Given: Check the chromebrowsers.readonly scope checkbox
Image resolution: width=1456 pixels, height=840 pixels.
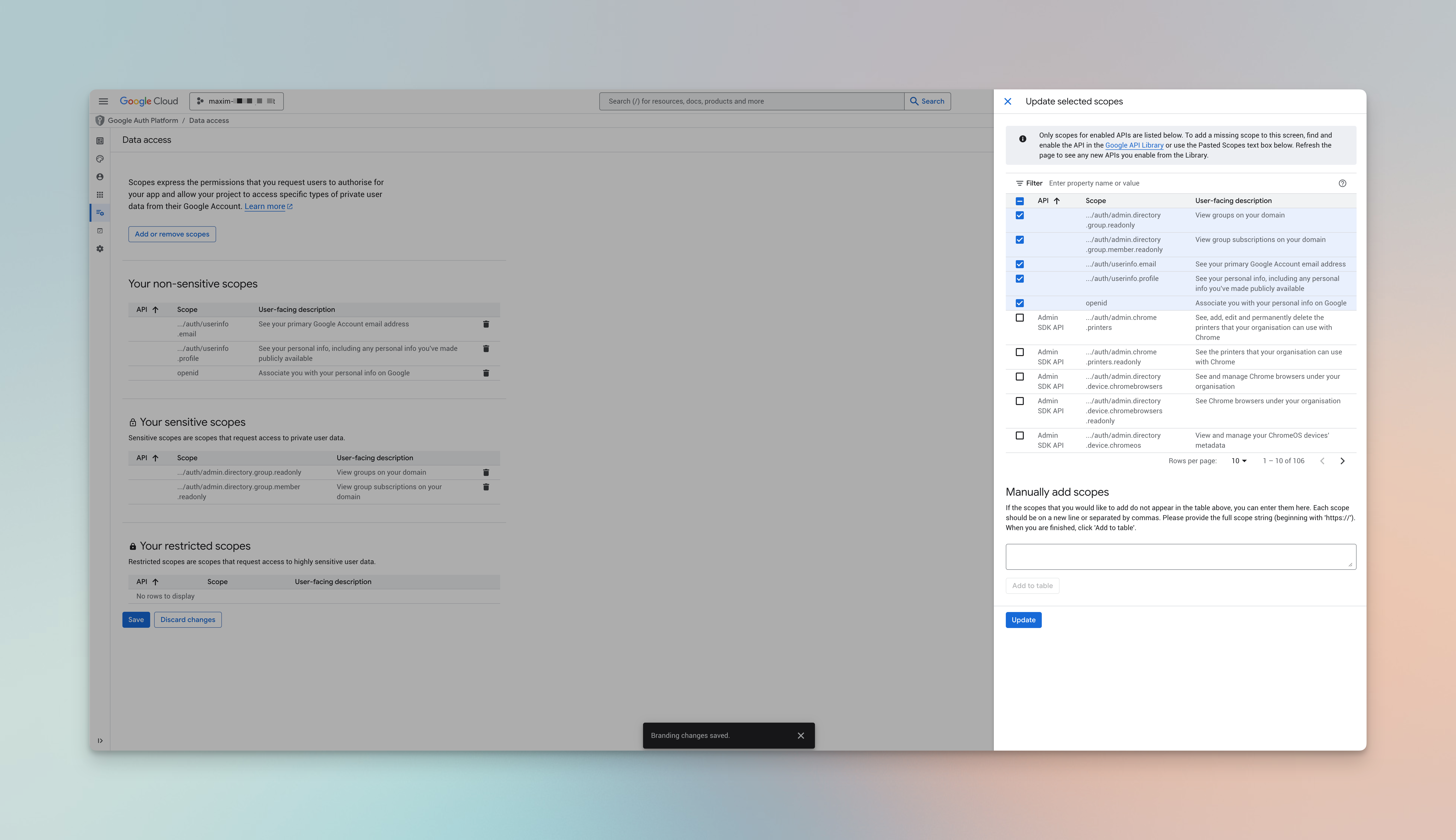Looking at the screenshot, I should [1020, 402].
